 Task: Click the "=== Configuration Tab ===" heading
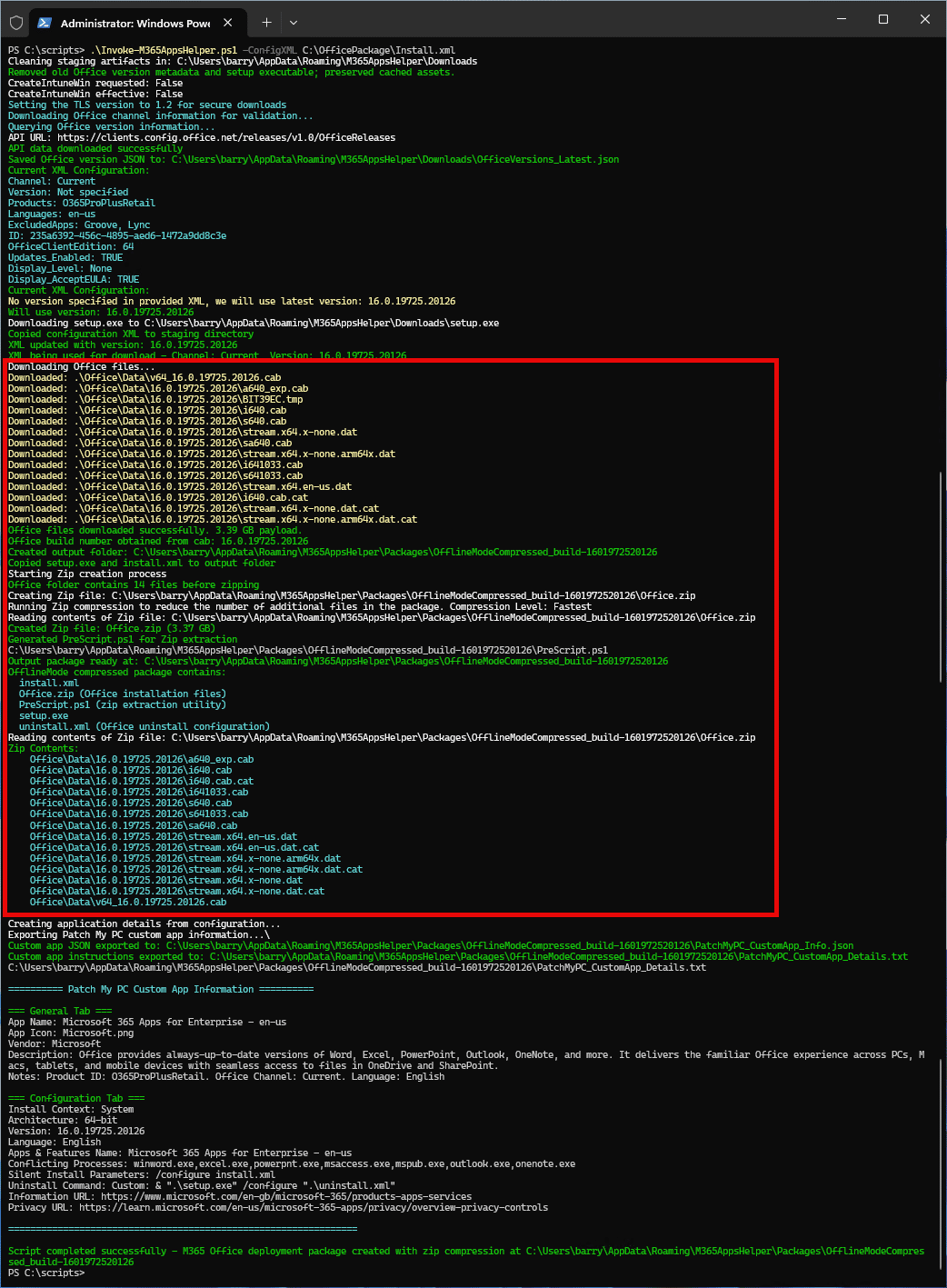pyautogui.click(x=76, y=1098)
